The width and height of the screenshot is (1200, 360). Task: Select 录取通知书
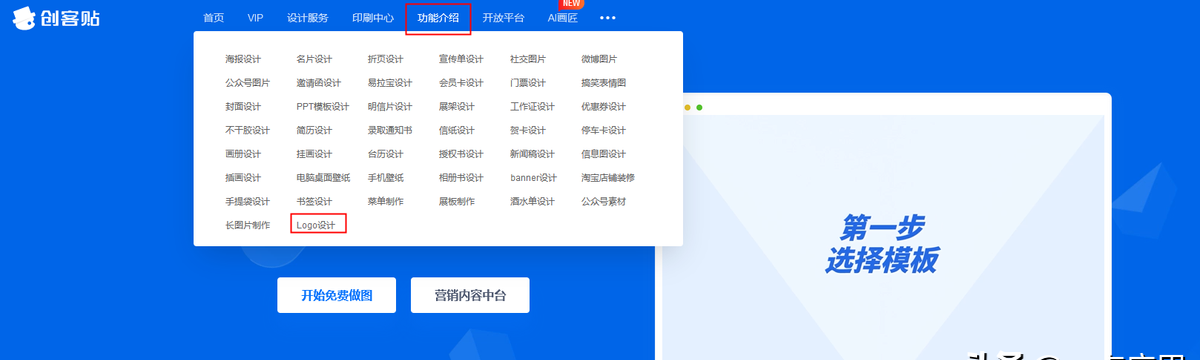pos(390,131)
